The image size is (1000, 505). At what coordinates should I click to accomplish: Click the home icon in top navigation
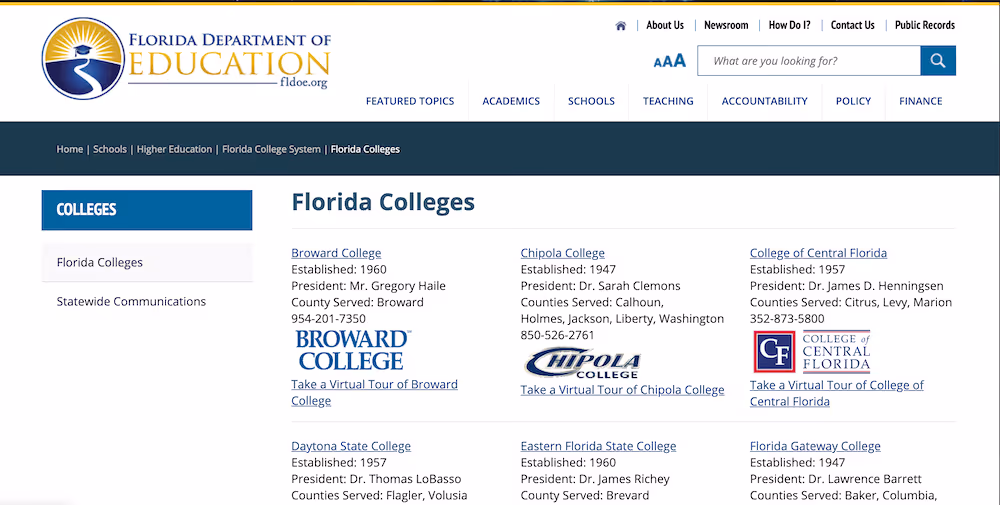click(621, 26)
